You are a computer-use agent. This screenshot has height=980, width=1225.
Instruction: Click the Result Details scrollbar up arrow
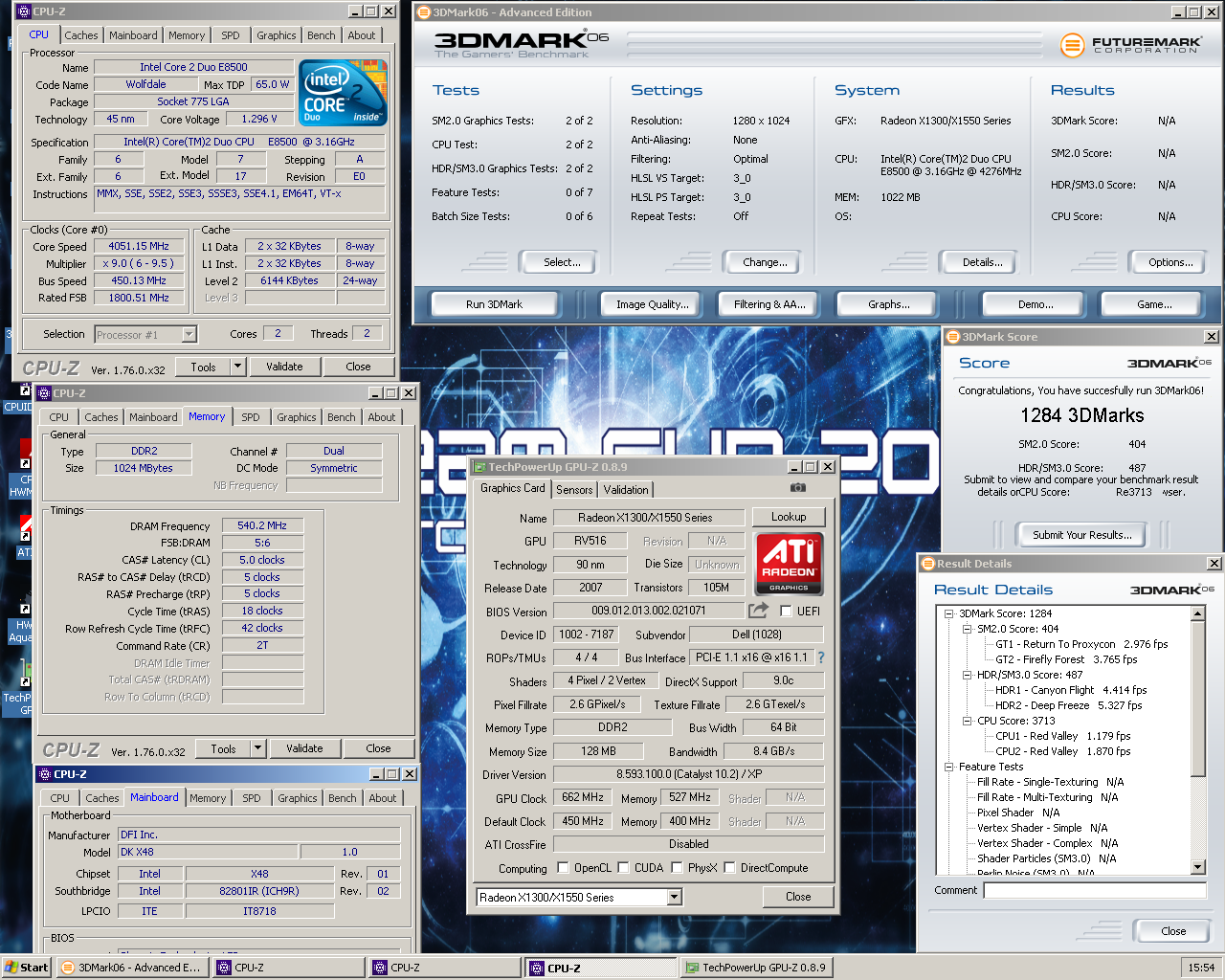[1198, 613]
